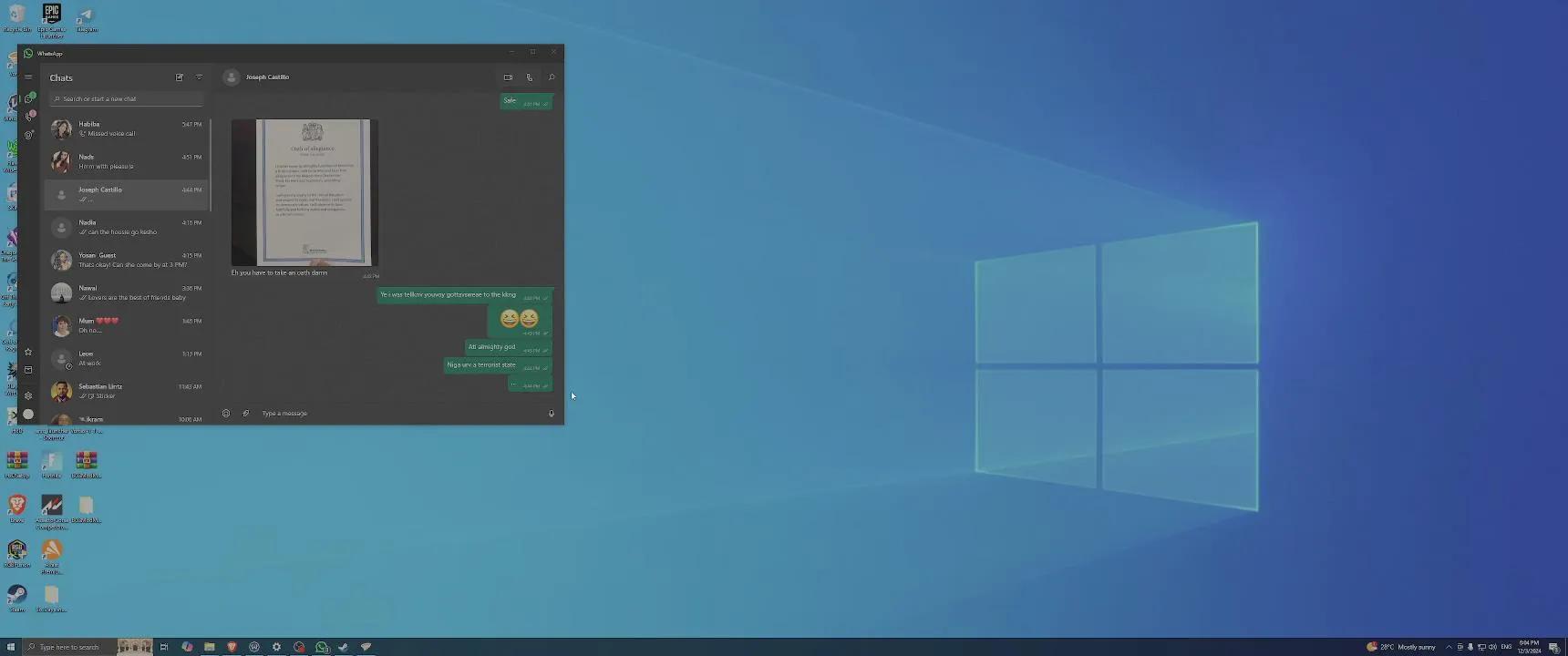Open the Chats section in the WhatsApp sidebar
Viewport: 1568px width, 656px height.
coord(28,98)
